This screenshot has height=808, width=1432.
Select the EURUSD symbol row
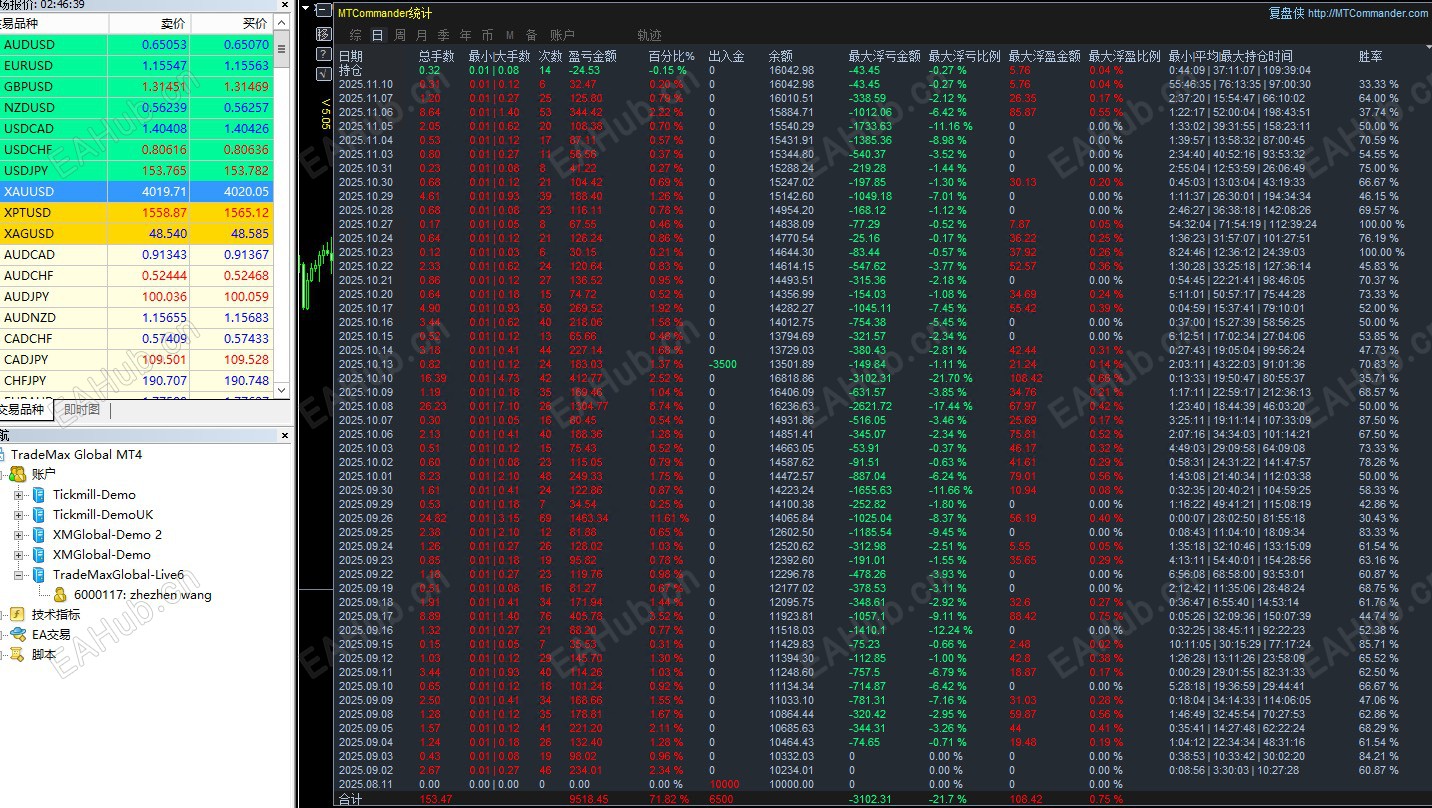(x=136, y=65)
